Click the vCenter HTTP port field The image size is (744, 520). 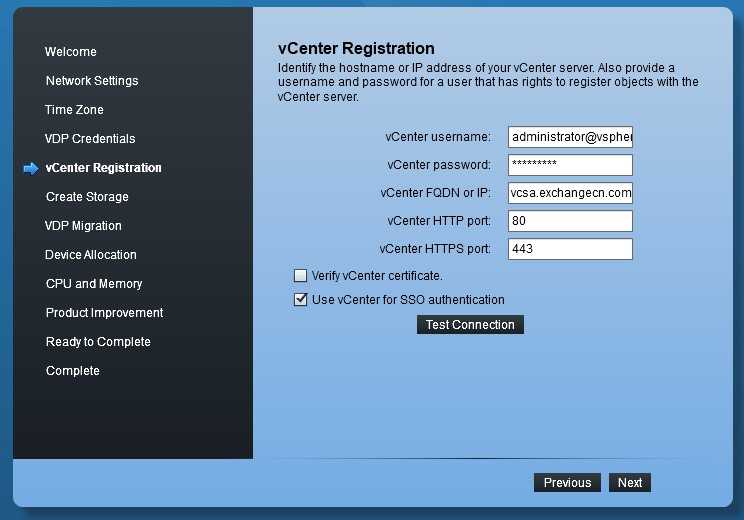(570, 221)
